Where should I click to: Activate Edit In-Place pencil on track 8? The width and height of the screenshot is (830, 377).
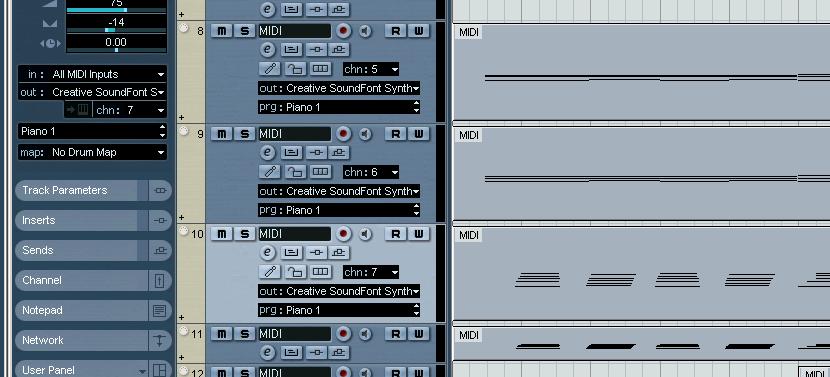270,69
